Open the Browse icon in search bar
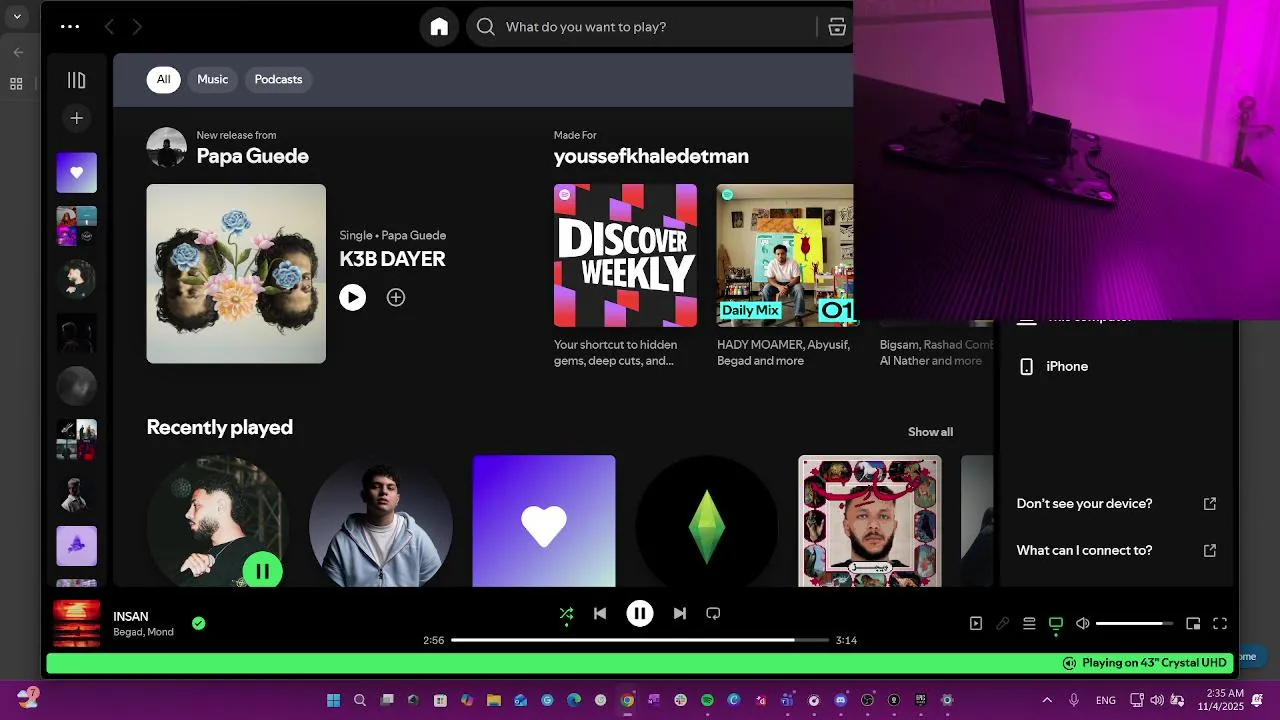 (x=837, y=27)
